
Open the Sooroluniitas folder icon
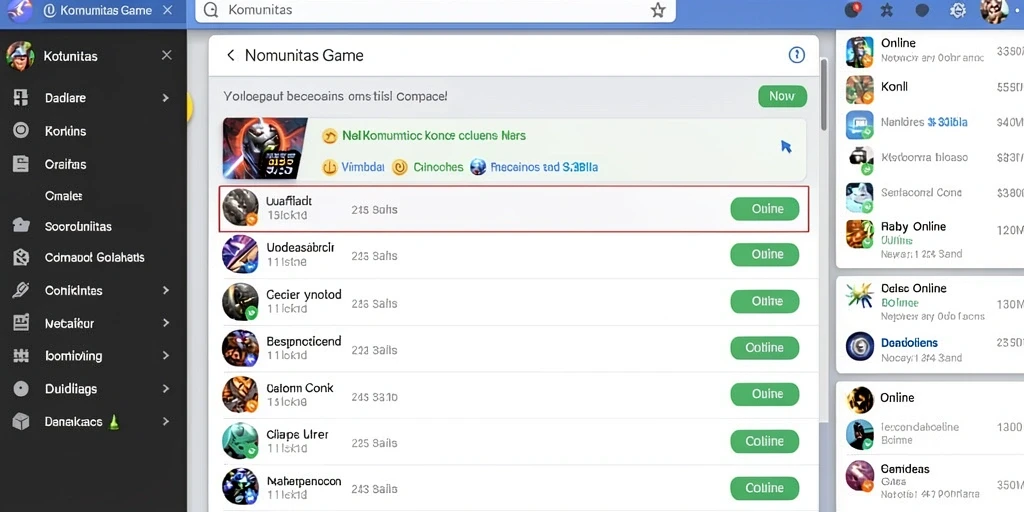pos(21,226)
